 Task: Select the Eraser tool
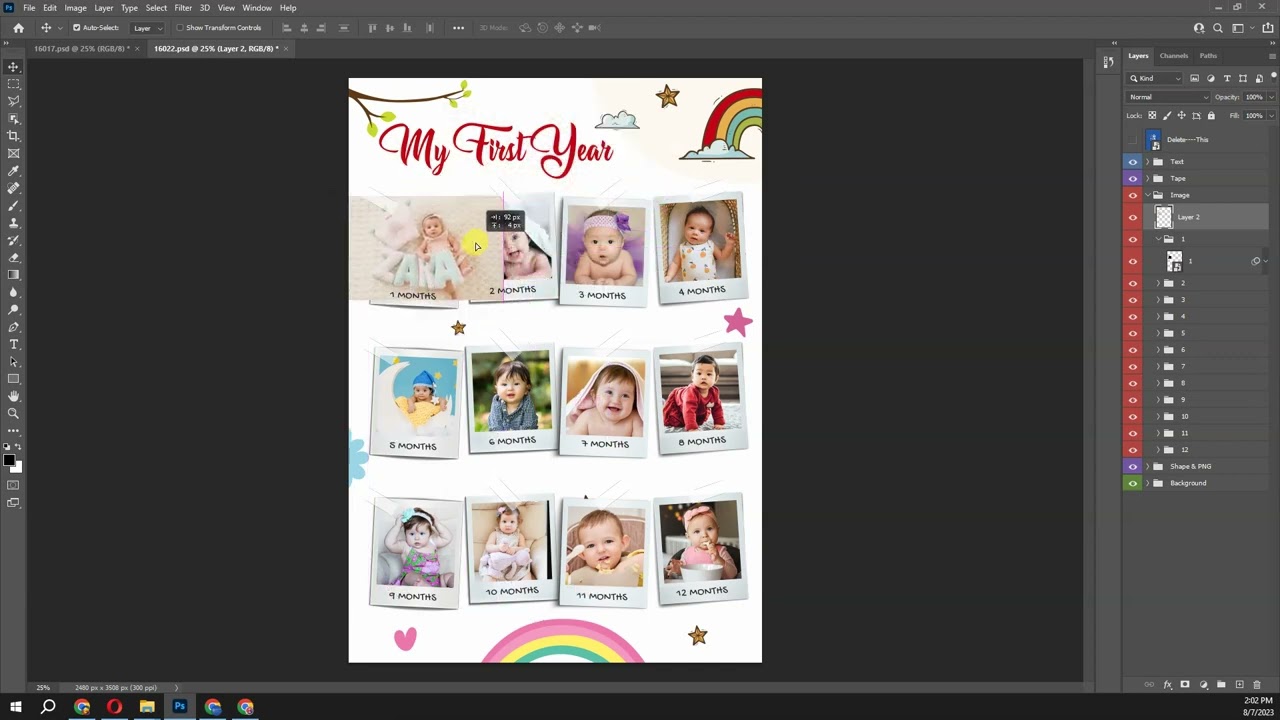(x=14, y=257)
